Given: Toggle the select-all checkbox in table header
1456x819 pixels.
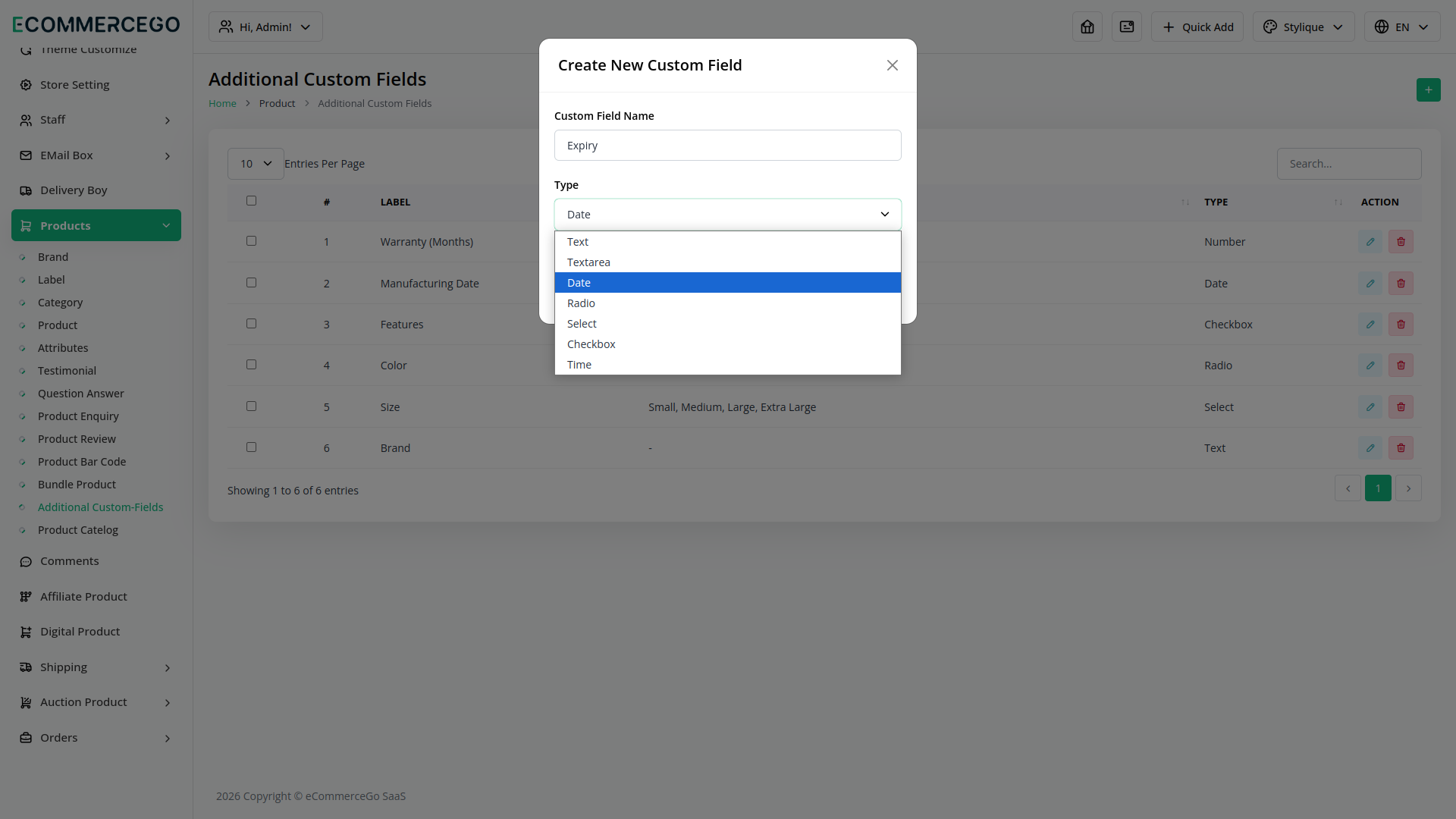Looking at the screenshot, I should pyautogui.click(x=251, y=201).
